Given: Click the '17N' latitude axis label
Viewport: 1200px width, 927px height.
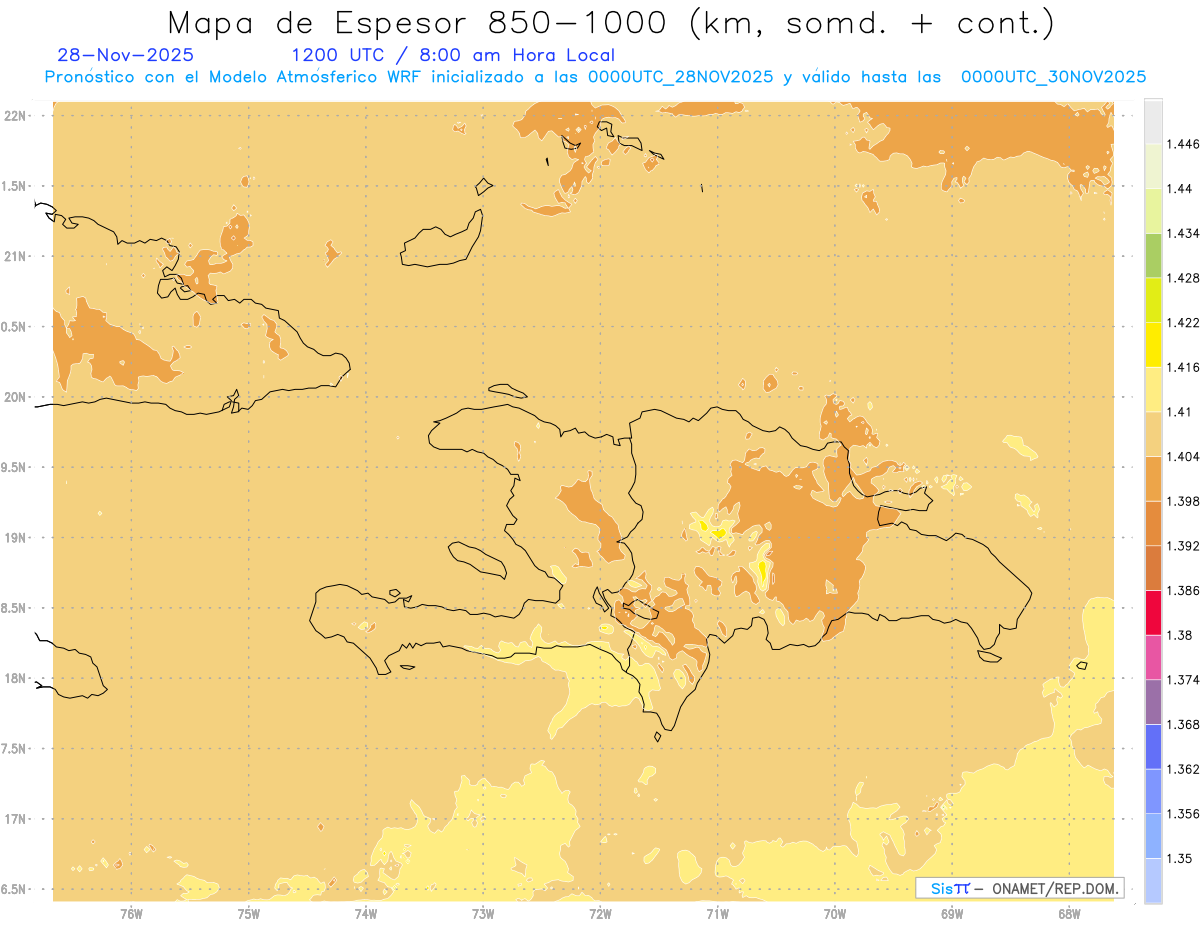Looking at the screenshot, I should pos(14,819).
